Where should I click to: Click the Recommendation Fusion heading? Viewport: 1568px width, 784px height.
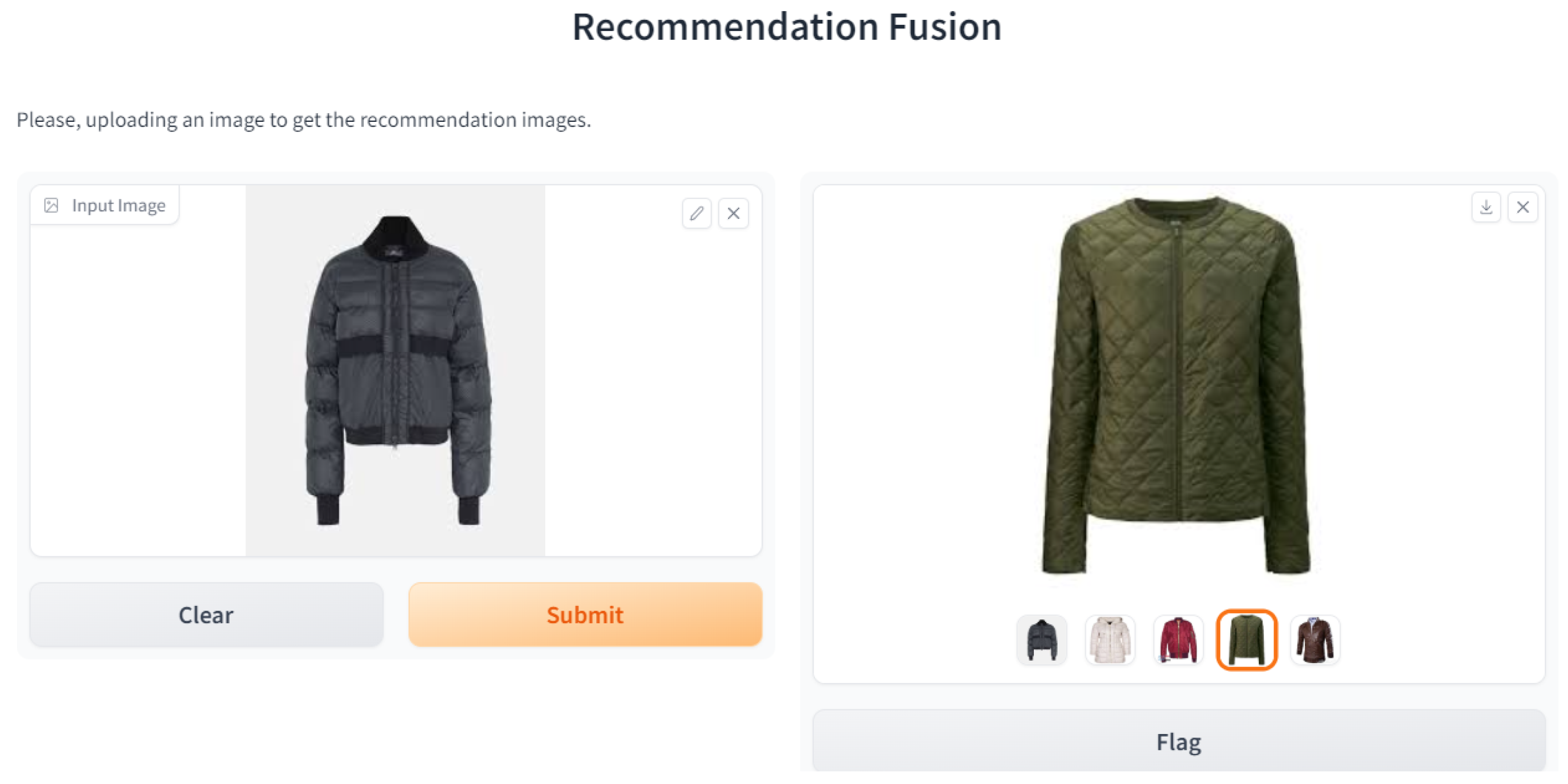786,27
